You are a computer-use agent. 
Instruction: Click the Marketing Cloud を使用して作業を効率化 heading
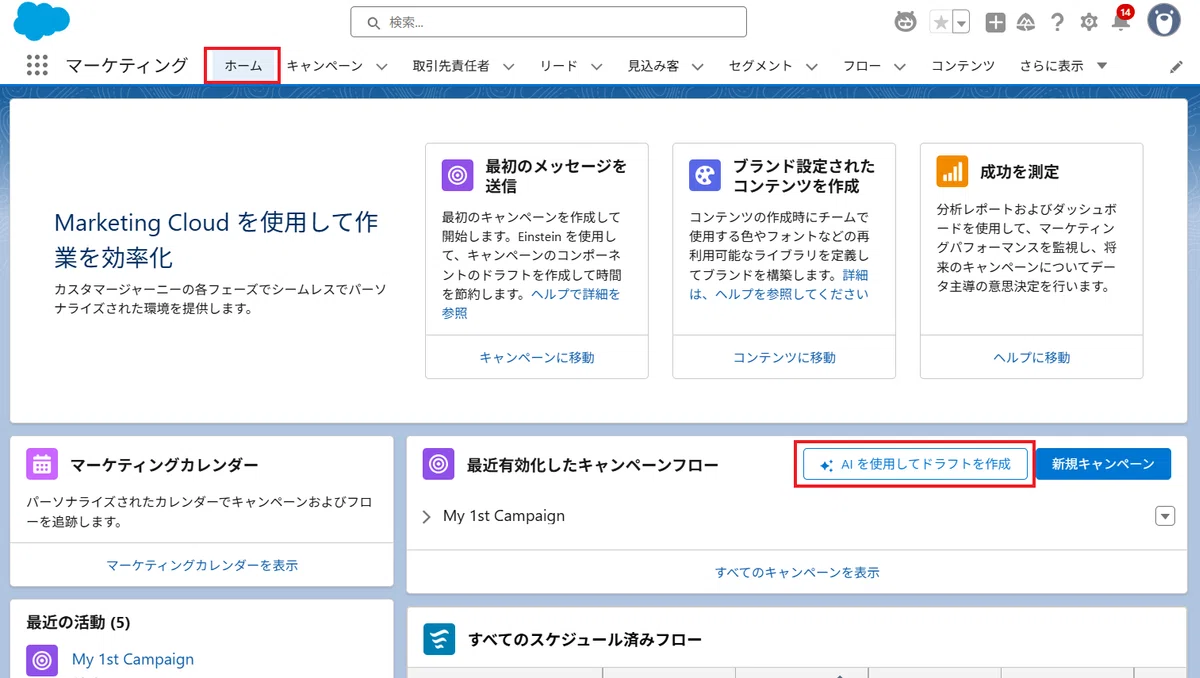pyautogui.click(x=216, y=240)
